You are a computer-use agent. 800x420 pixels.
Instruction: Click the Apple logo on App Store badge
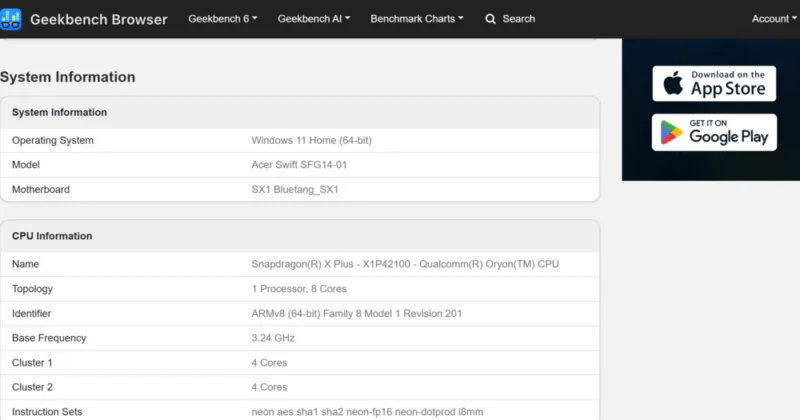673,83
